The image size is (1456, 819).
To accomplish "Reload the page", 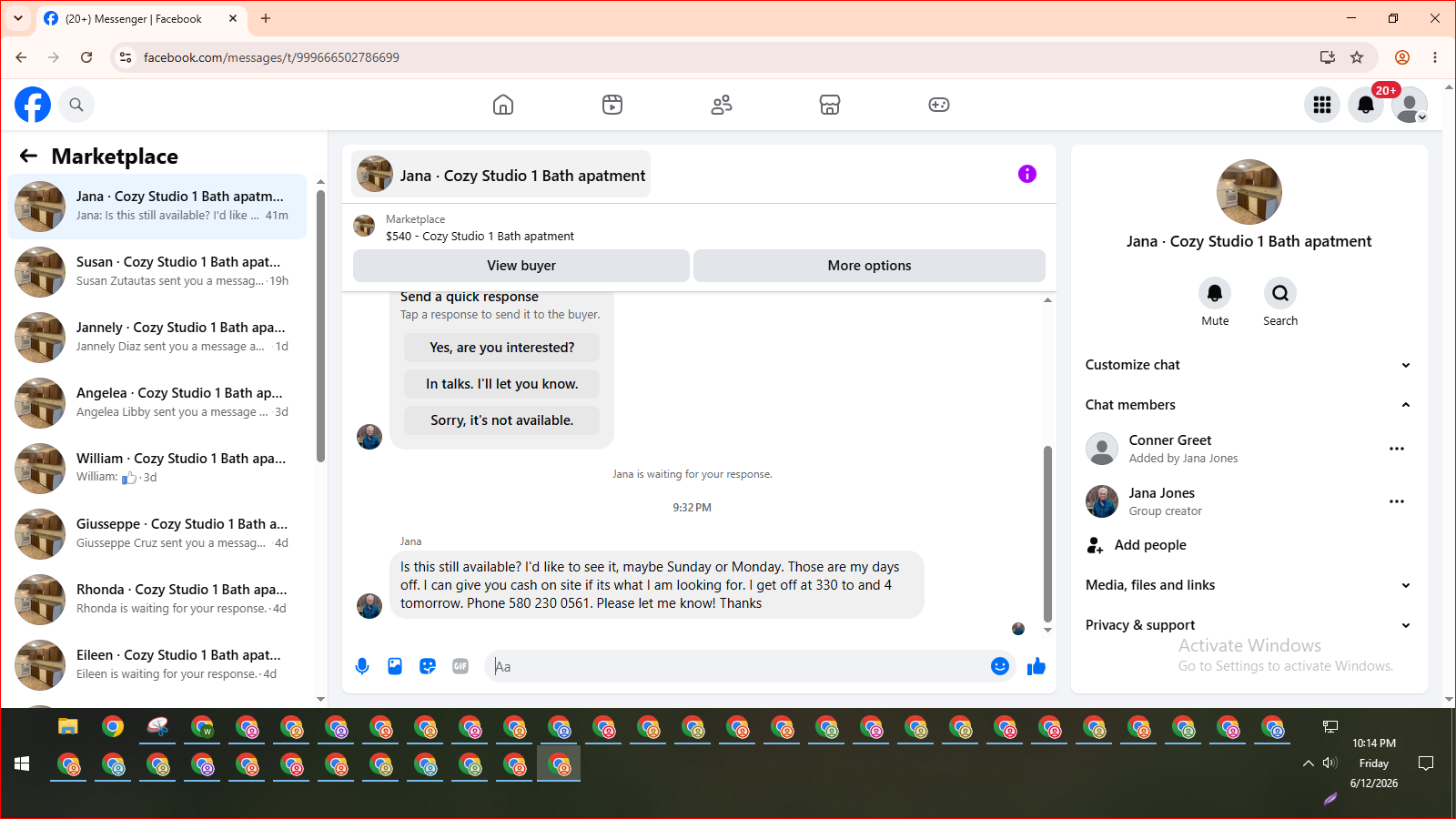I will click(86, 57).
